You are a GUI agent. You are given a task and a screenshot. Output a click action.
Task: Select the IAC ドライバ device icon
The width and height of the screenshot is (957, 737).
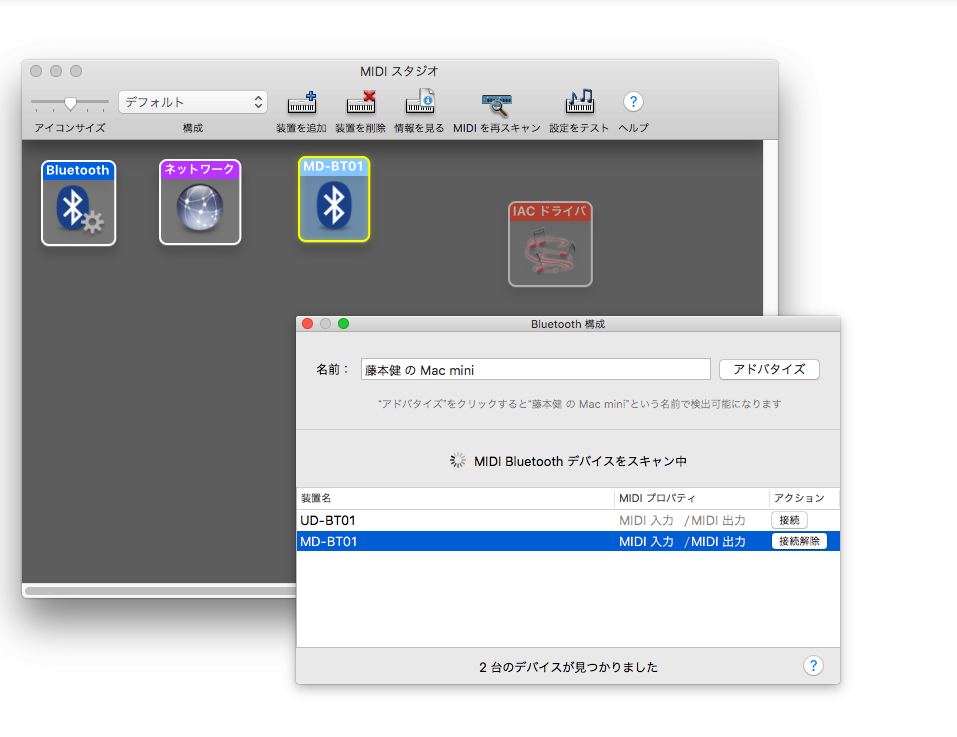coord(550,244)
